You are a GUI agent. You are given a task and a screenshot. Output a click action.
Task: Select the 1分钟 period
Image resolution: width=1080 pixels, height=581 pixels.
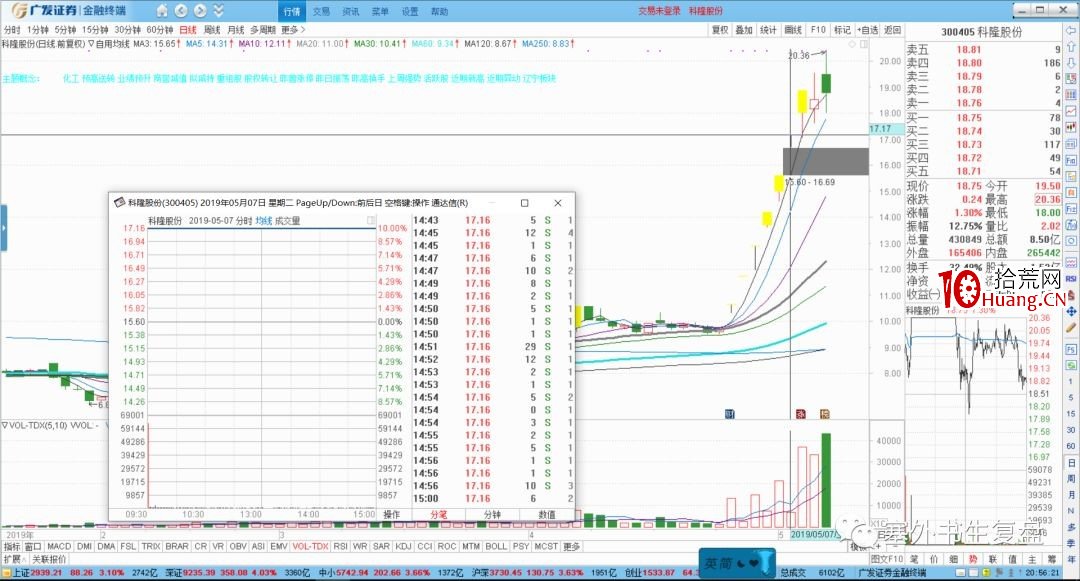[x=37, y=30]
